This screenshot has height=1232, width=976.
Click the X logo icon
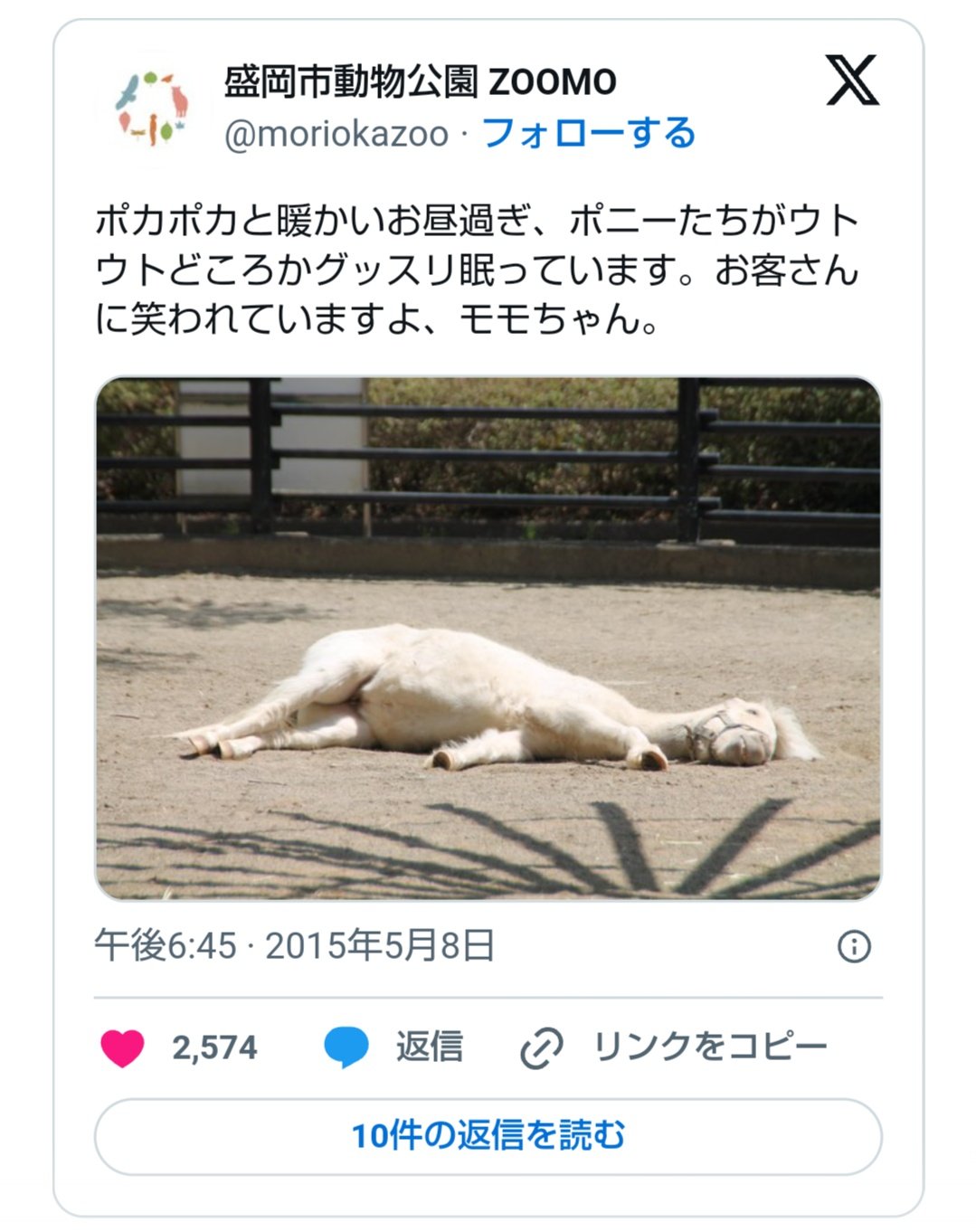(x=852, y=81)
